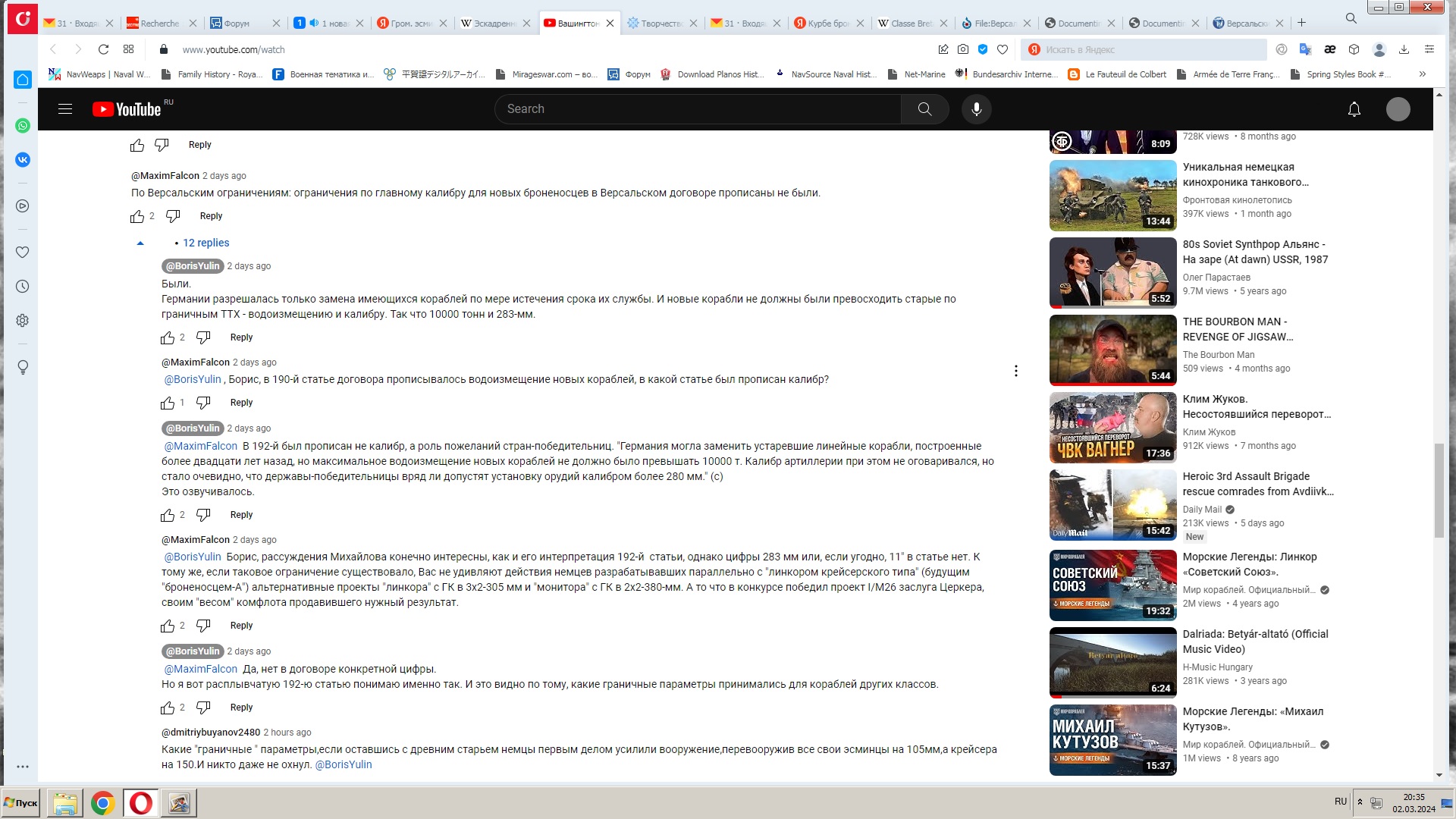This screenshot has width=1456, height=819.
Task: Open Opera easy setup menu icon
Action: [1429, 49]
